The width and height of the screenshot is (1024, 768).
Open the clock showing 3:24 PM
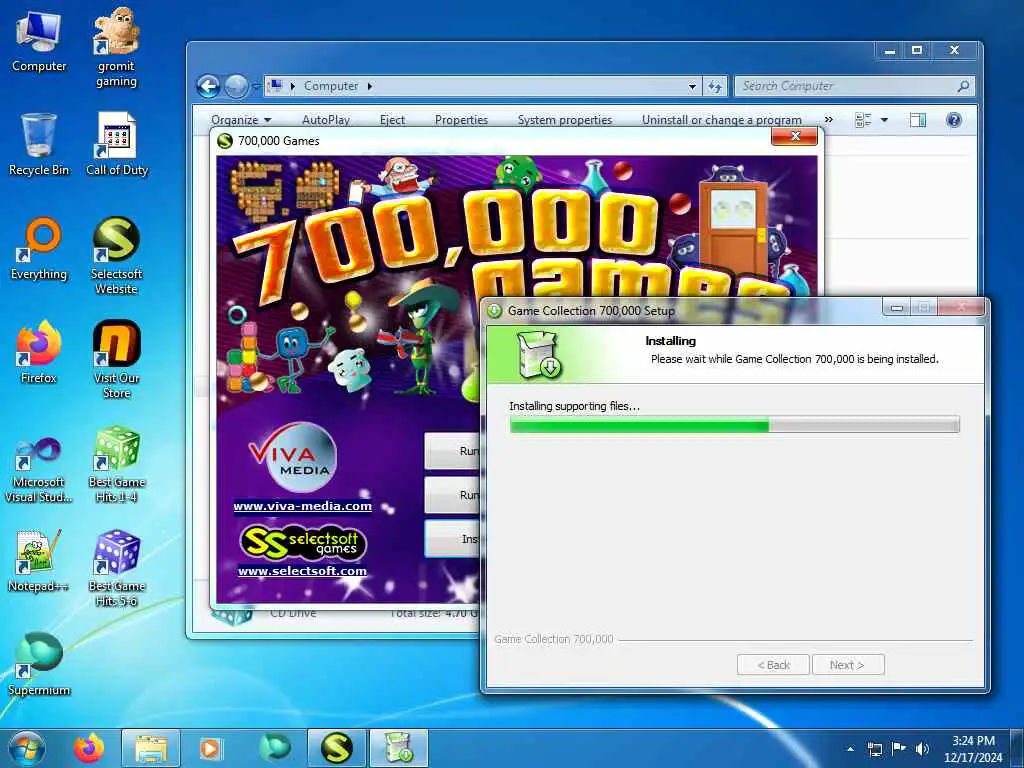pos(973,749)
